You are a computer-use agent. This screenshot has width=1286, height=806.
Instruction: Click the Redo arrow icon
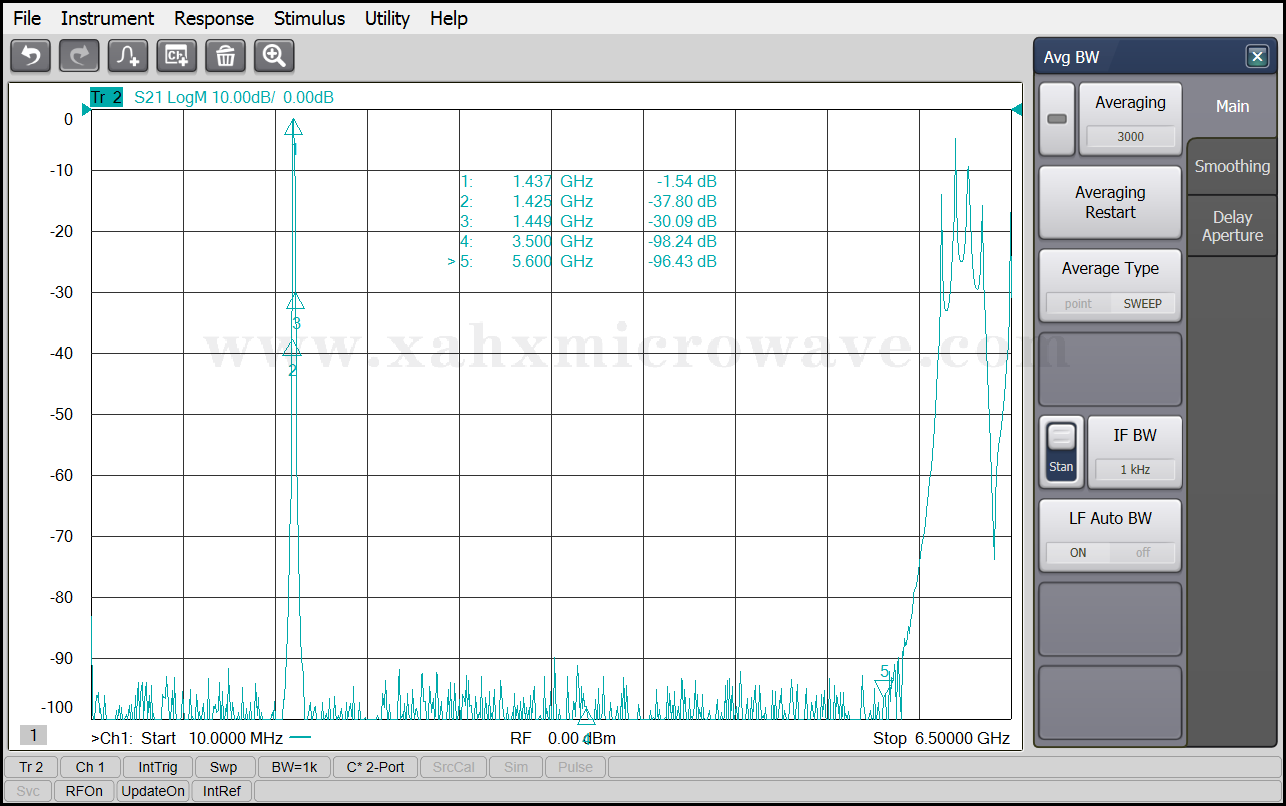point(79,56)
